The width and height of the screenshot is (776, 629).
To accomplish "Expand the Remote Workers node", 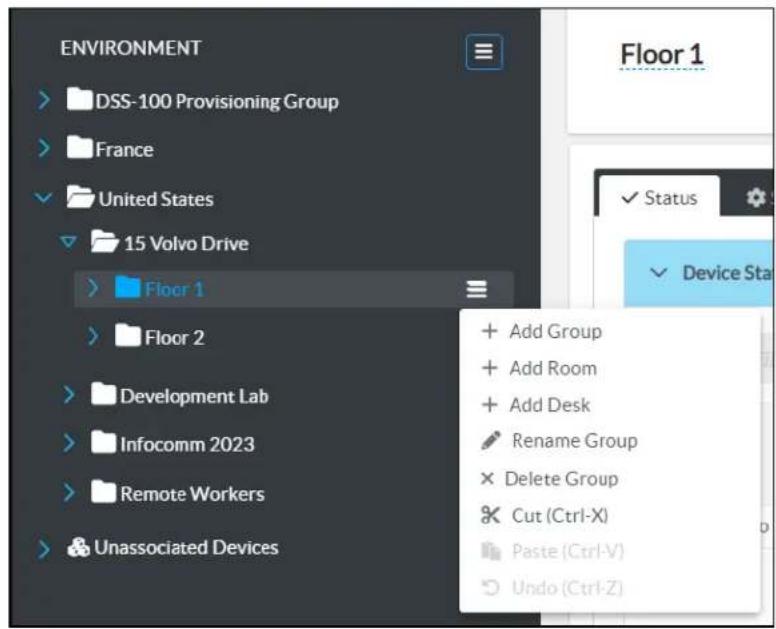I will pos(69,493).
